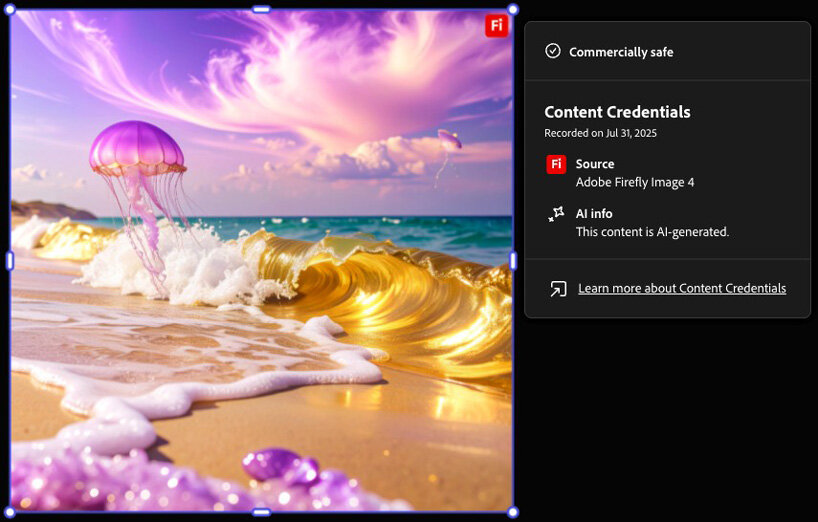Click the Commercially safe label

pos(621,52)
